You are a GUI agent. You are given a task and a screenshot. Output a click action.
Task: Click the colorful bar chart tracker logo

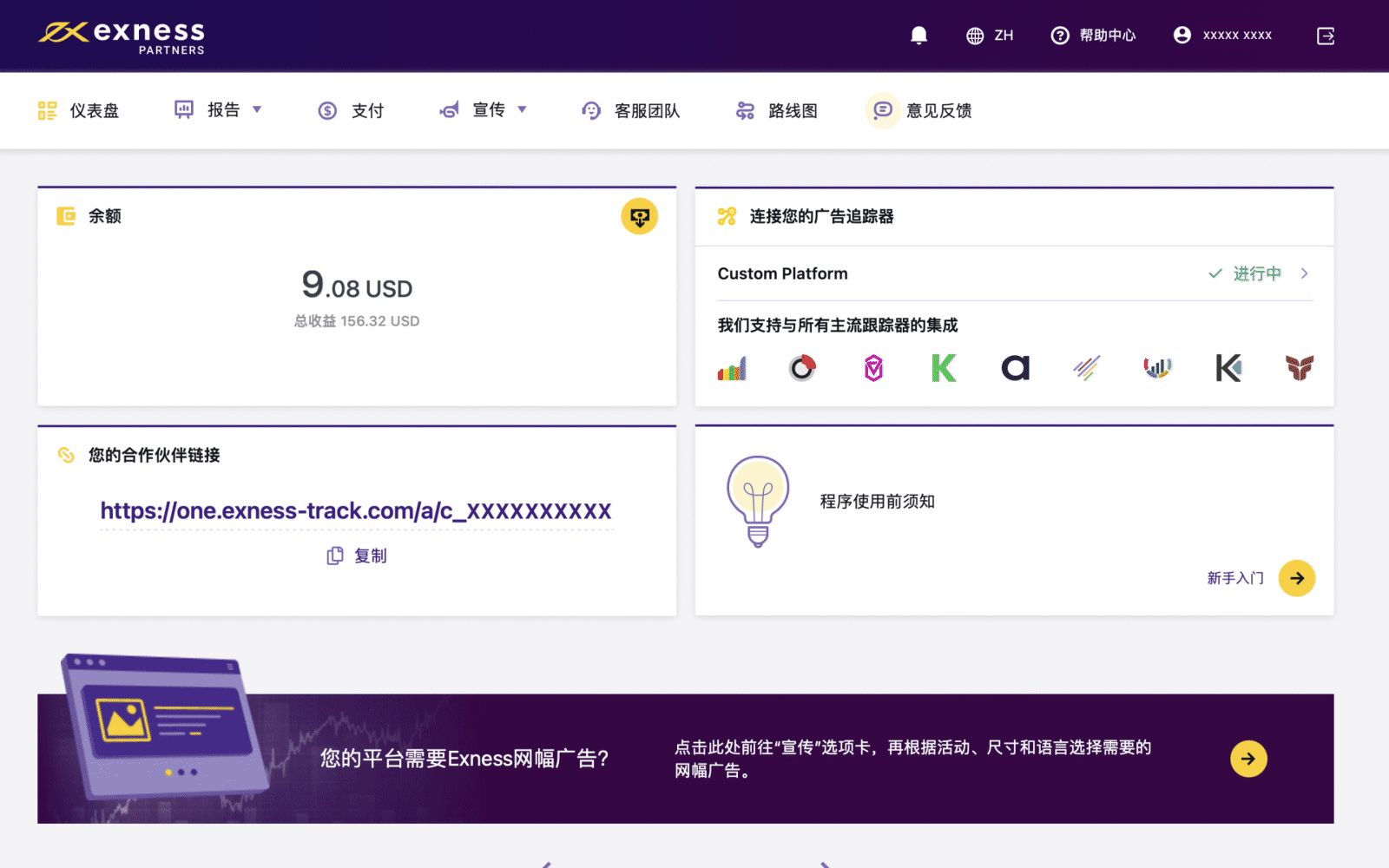pyautogui.click(x=732, y=368)
